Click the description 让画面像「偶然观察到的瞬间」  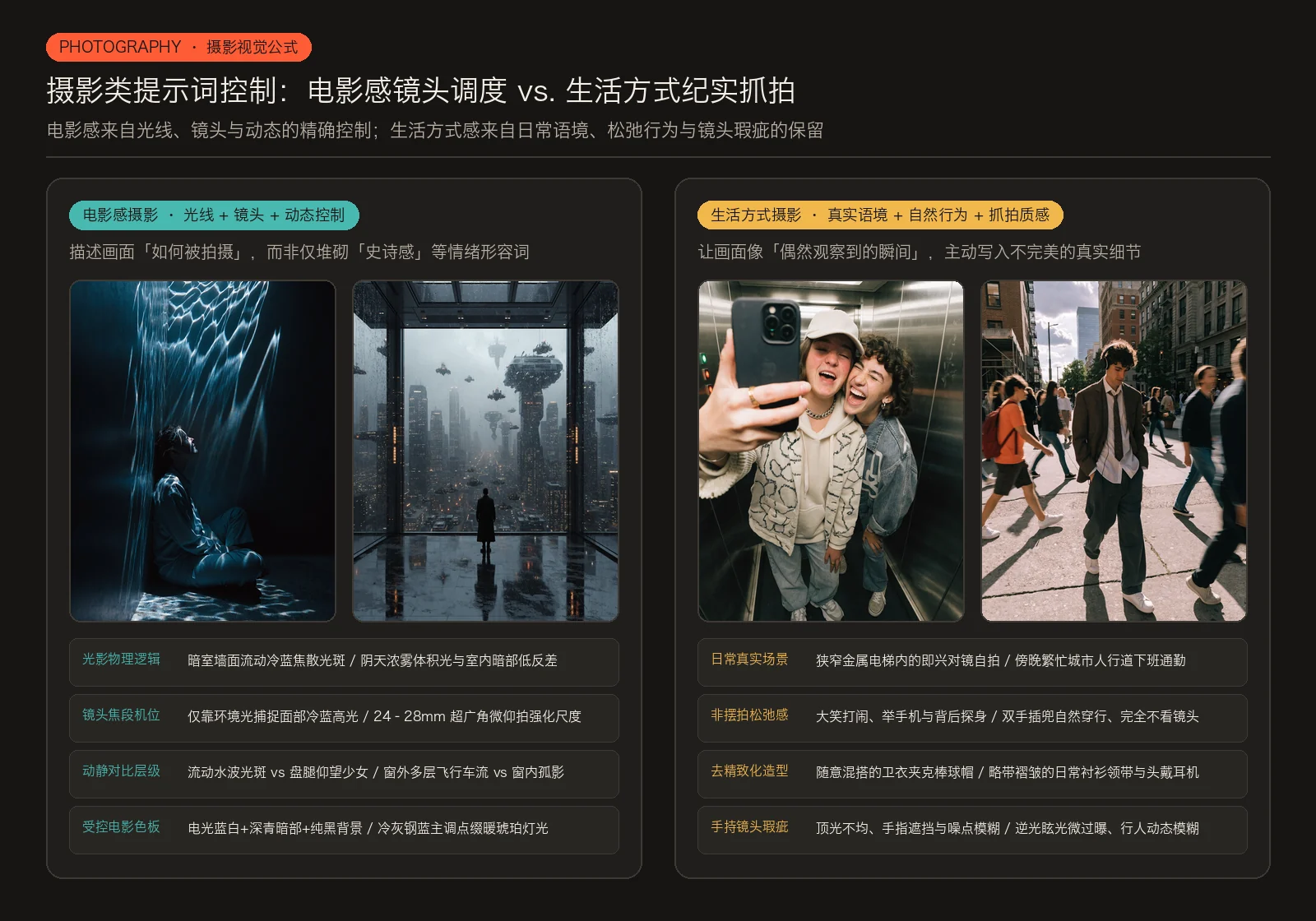point(920,252)
